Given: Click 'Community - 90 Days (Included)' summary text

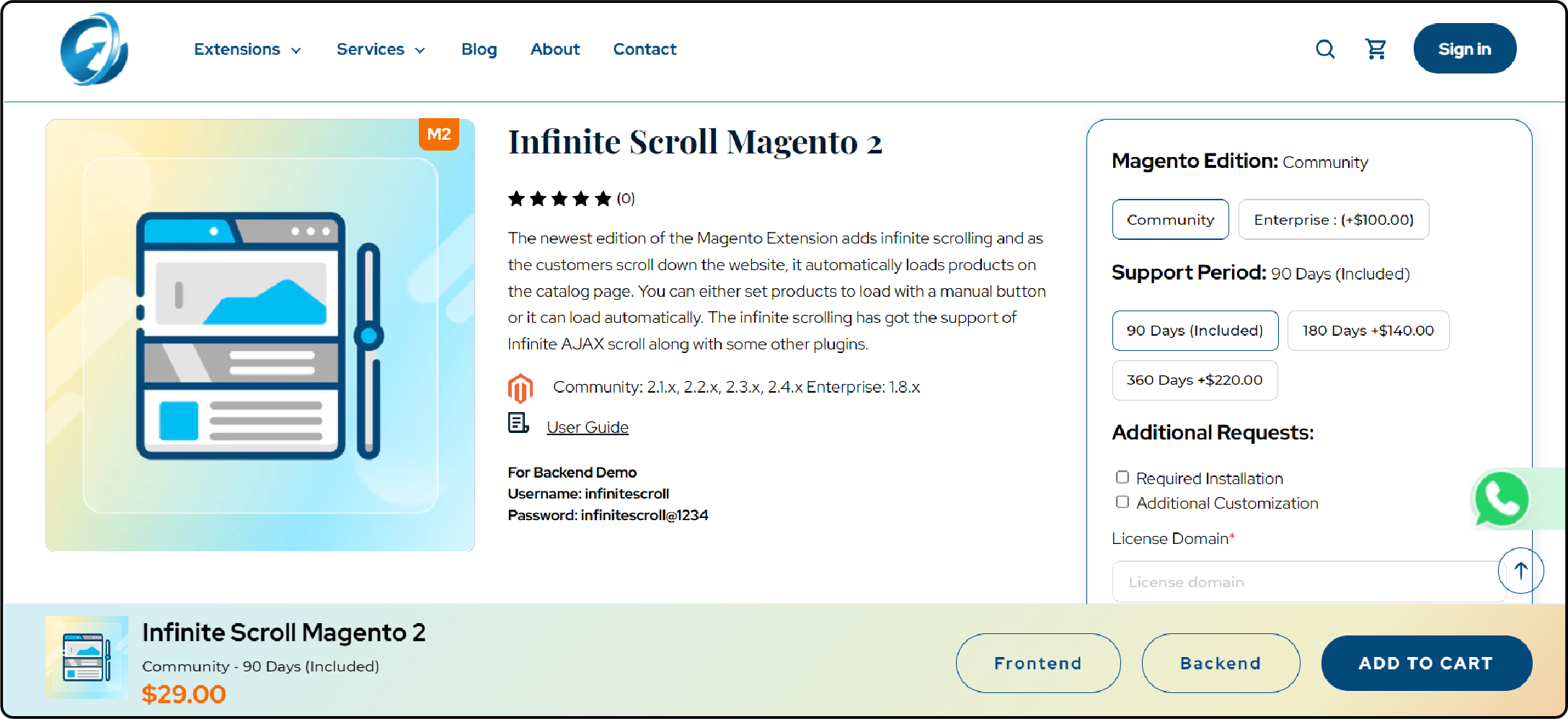Looking at the screenshot, I should (260, 666).
